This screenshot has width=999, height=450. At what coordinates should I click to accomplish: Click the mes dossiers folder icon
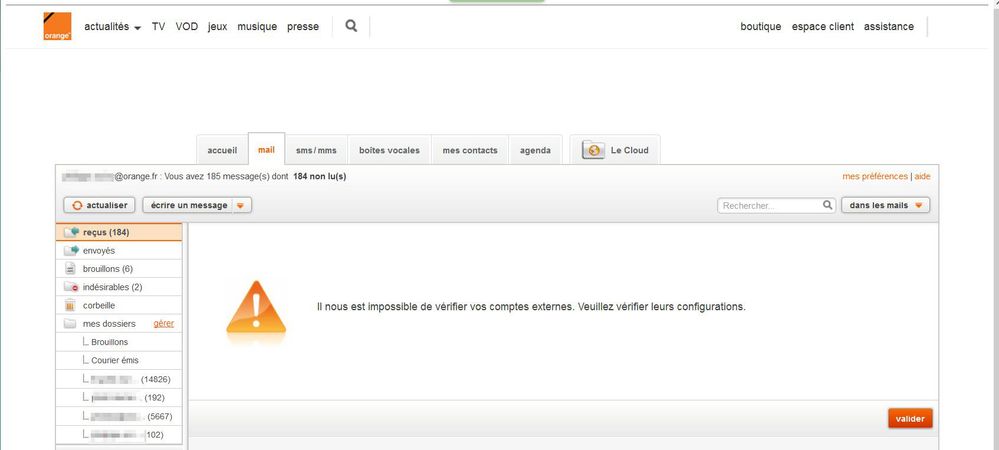click(71, 324)
